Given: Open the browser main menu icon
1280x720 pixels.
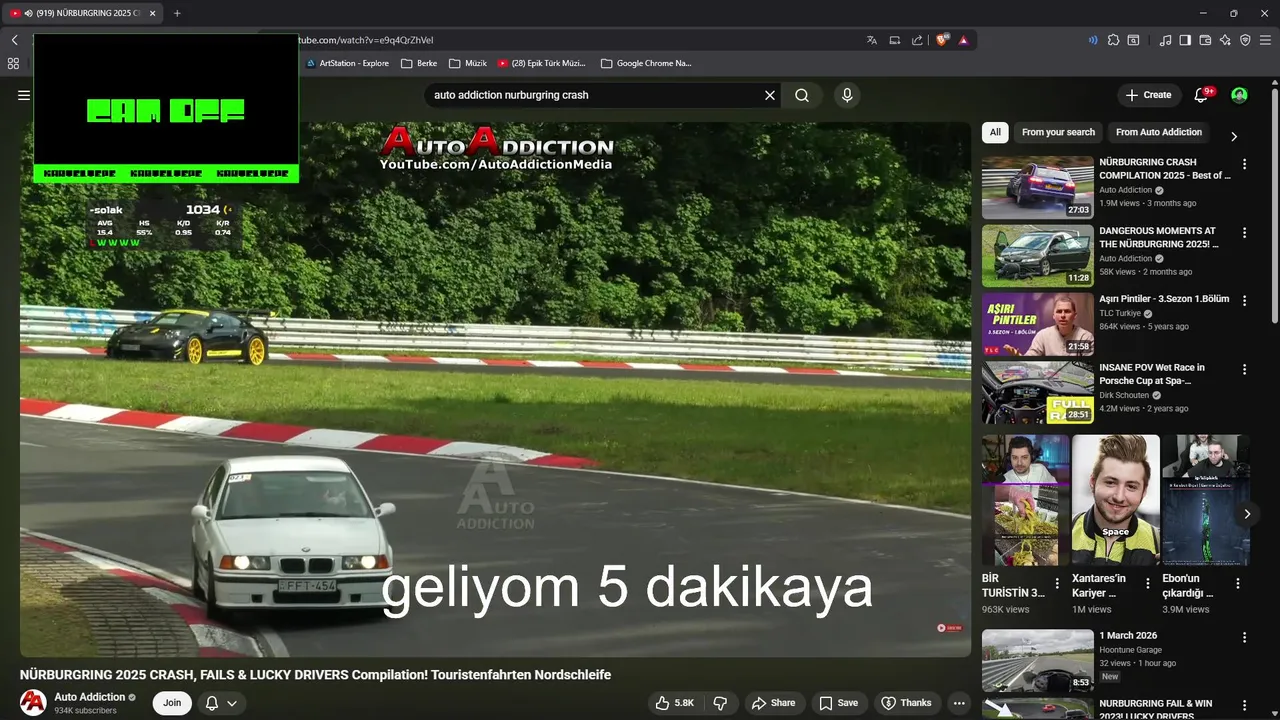Looking at the screenshot, I should (1265, 40).
